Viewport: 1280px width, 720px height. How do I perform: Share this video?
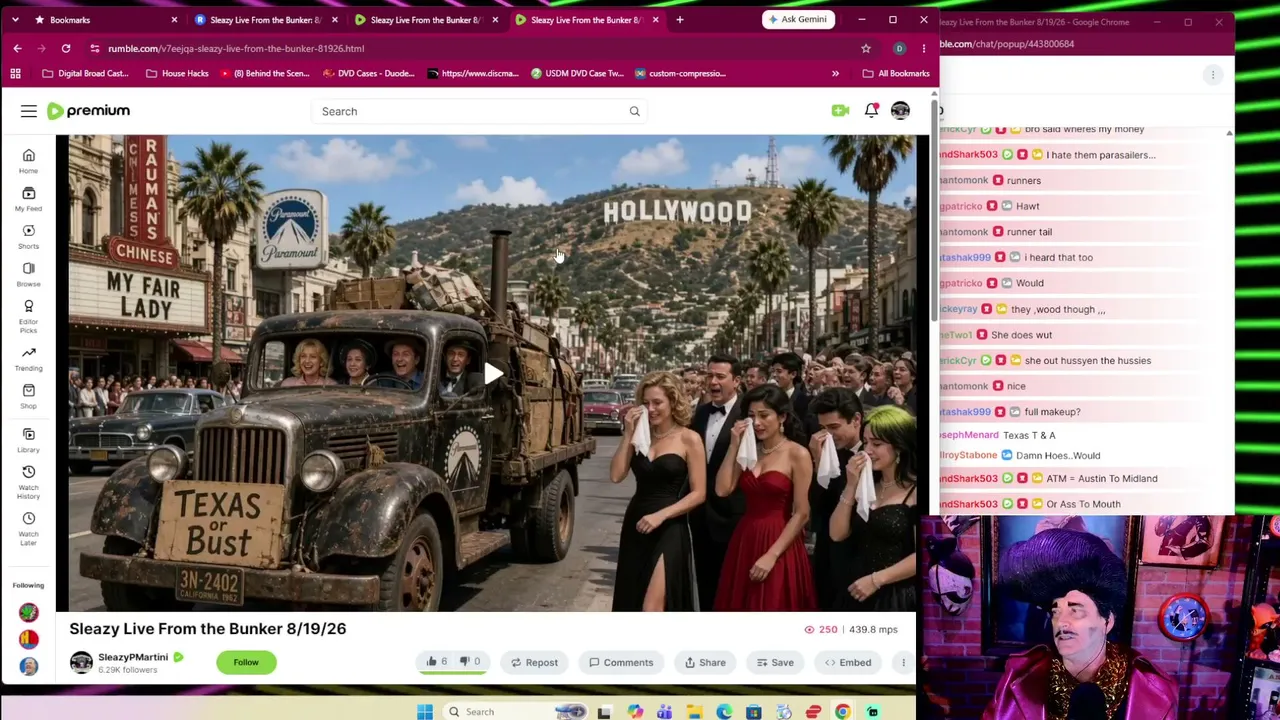(705, 662)
